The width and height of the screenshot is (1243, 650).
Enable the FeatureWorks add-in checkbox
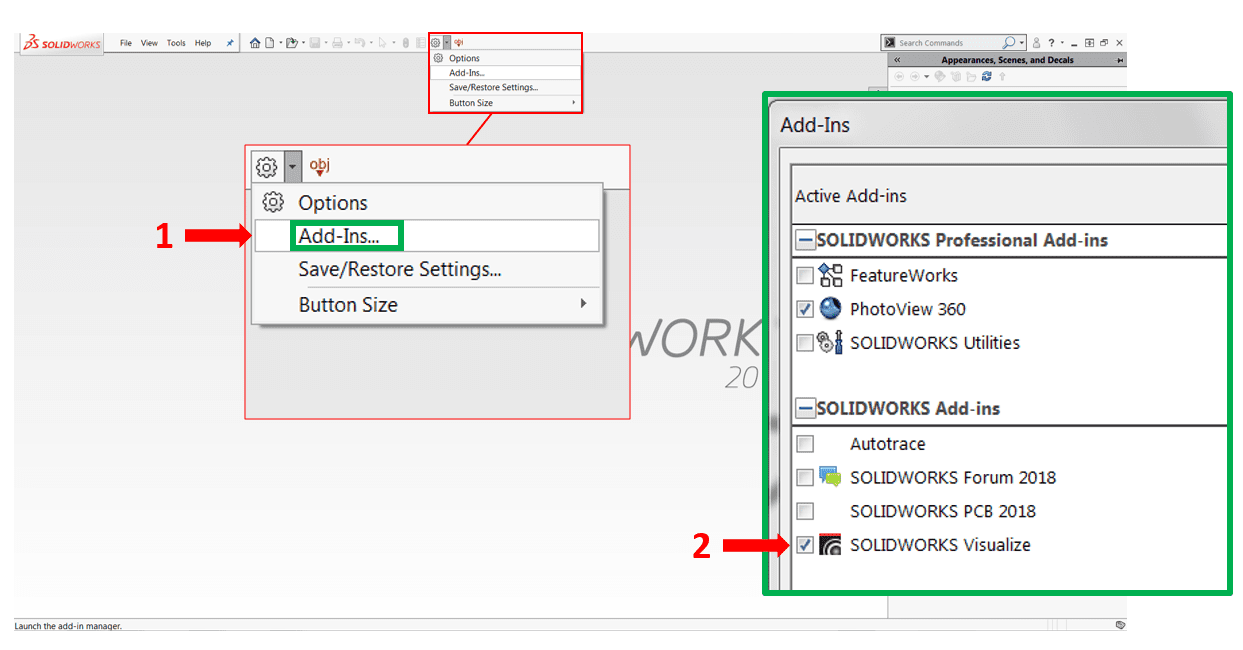805,276
